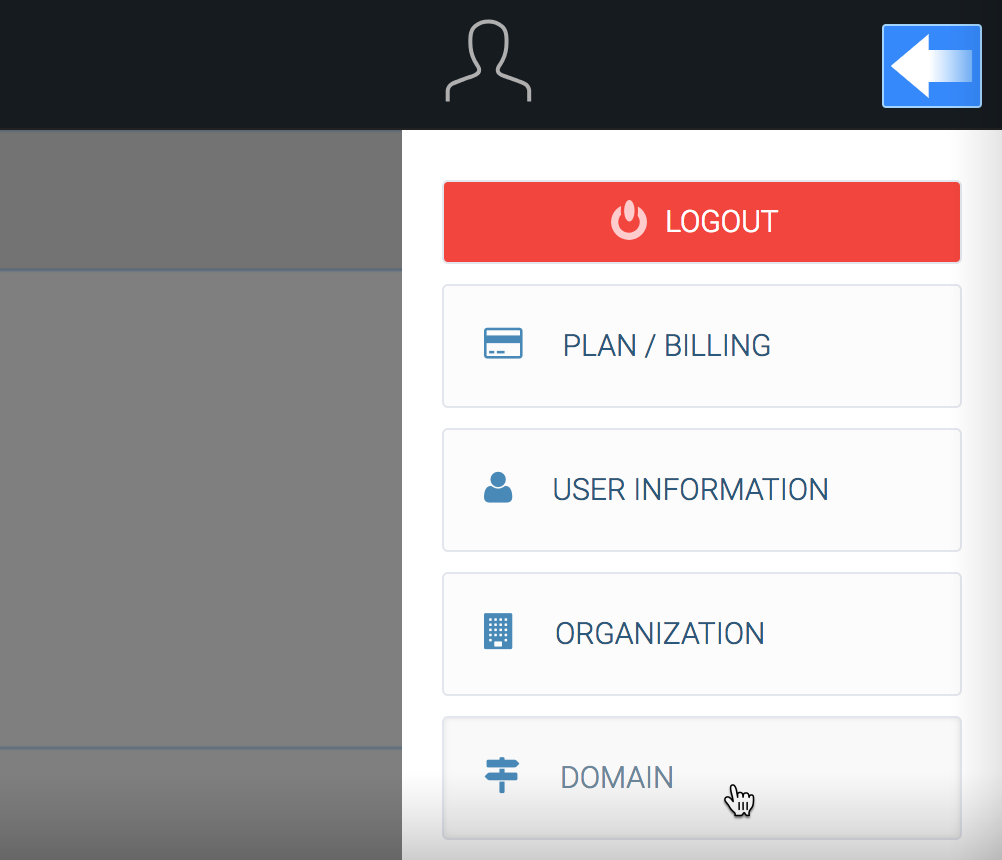Click the credit card billing icon
Viewport: 1002px width, 860px height.
(x=503, y=344)
